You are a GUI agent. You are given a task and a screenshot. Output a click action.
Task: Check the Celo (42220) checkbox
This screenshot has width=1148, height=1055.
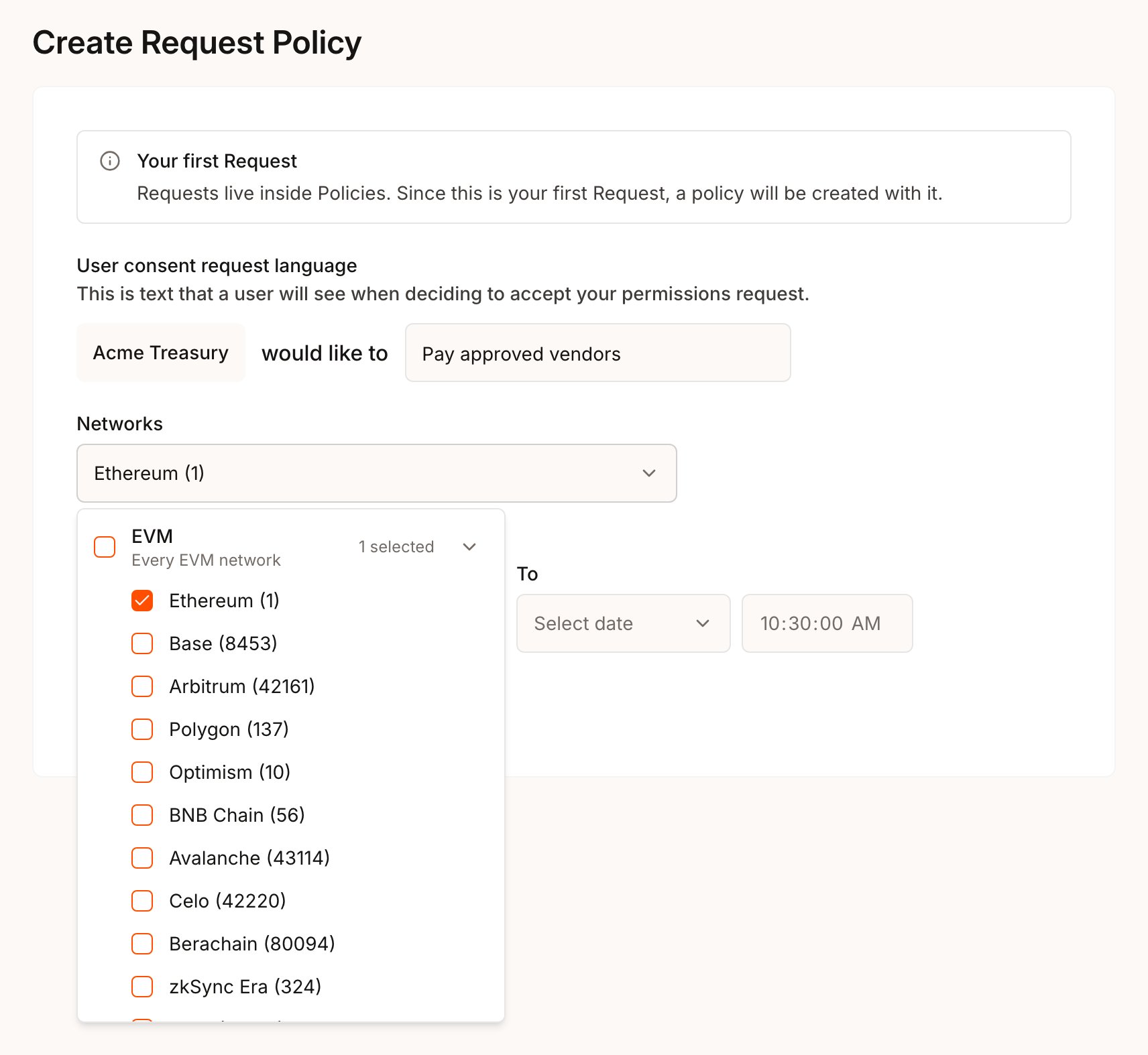point(142,901)
